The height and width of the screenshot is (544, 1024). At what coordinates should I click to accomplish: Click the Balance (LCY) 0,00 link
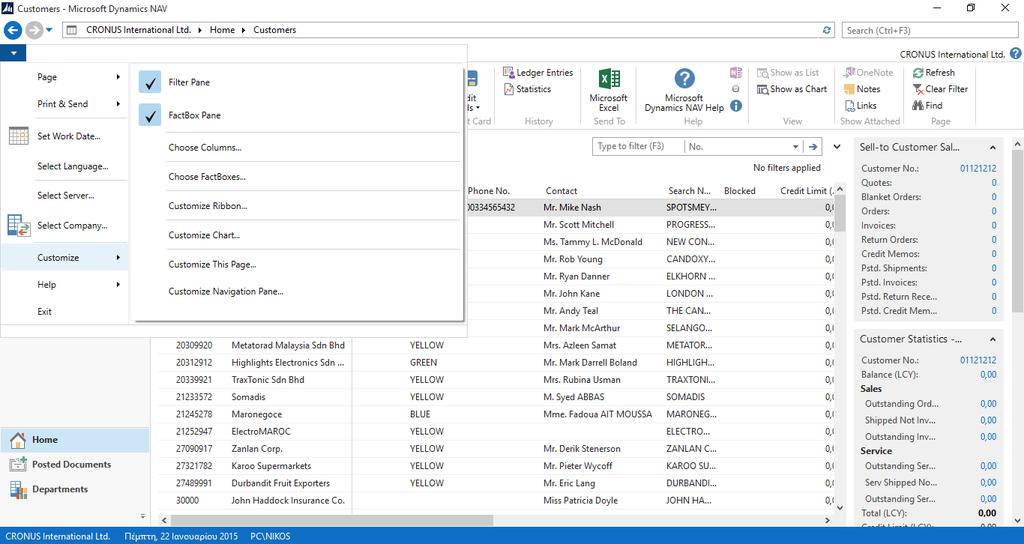click(x=988, y=375)
